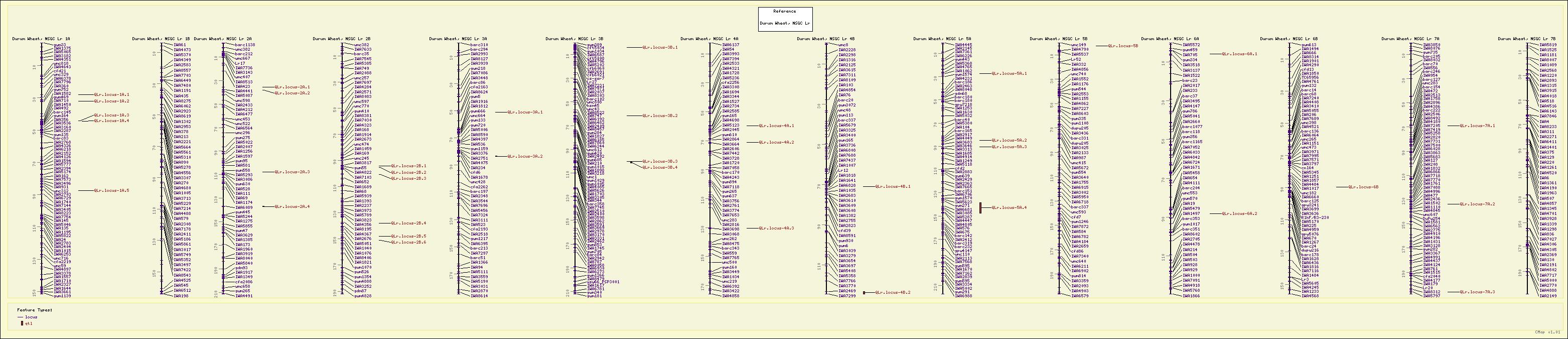The width and height of the screenshot is (1568, 339).
Task: Select the QLr.locus-2A.3 QTL label
Action: point(292,172)
